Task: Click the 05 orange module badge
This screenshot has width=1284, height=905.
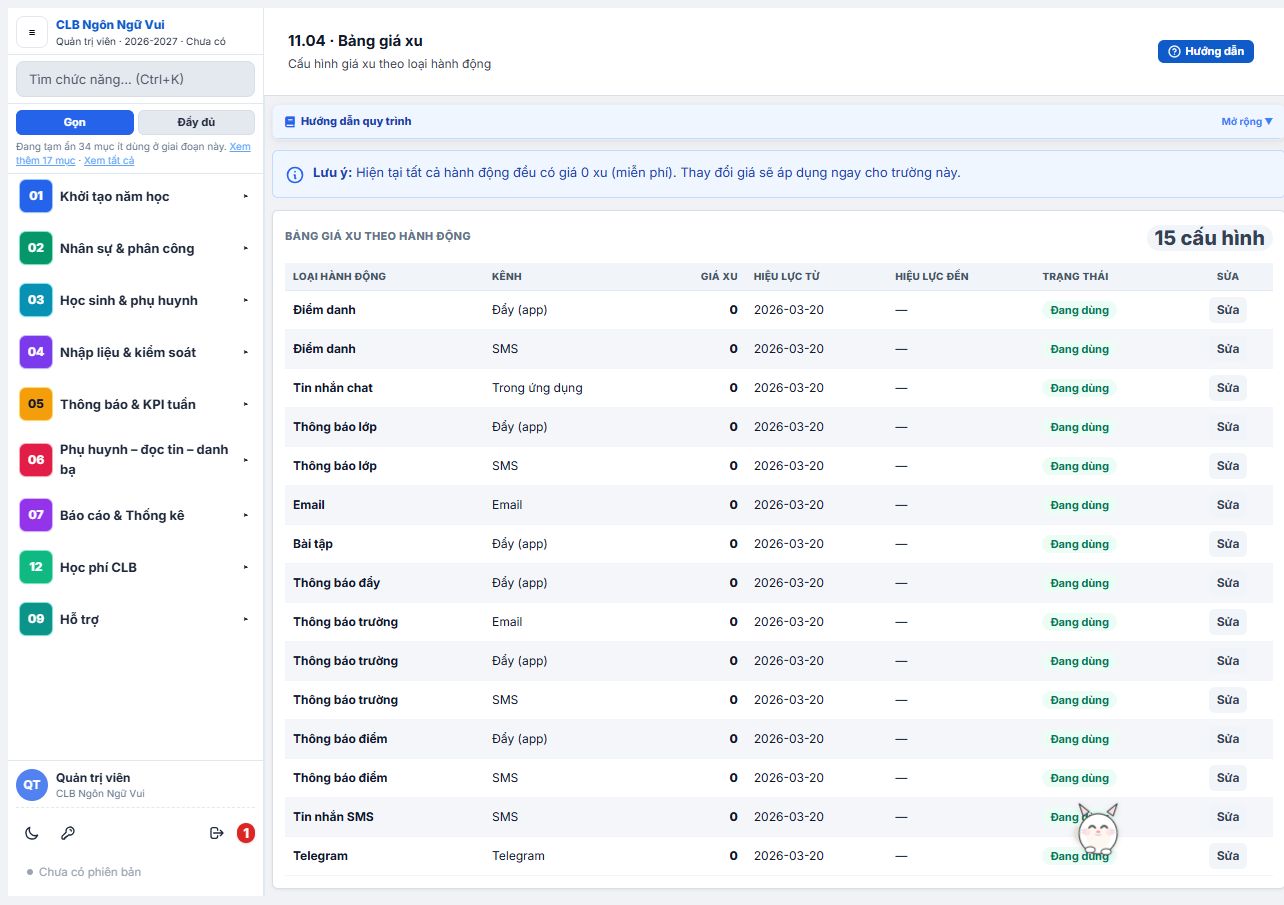Action: coord(36,404)
